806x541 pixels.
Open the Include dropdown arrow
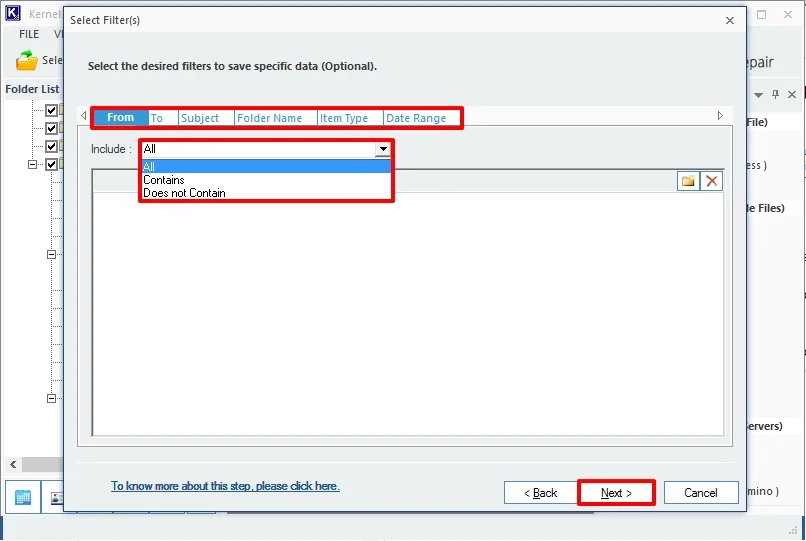[382, 149]
